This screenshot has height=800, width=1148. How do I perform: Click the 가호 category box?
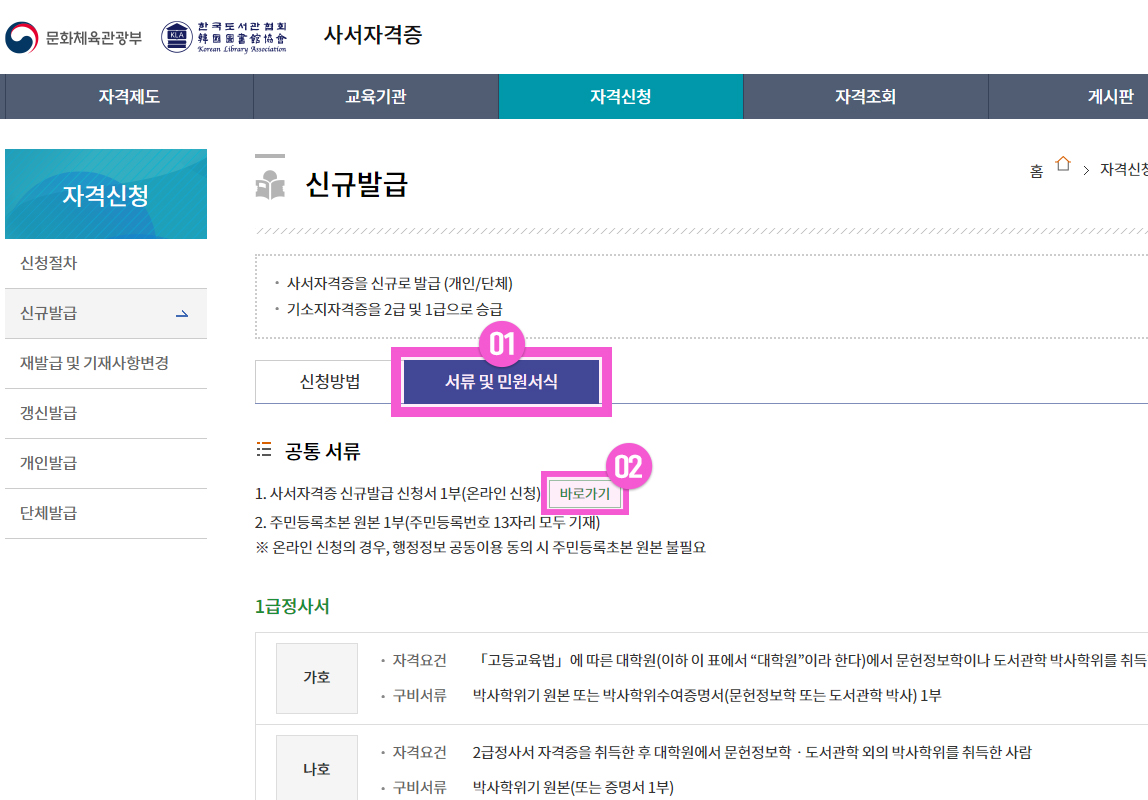pos(316,678)
